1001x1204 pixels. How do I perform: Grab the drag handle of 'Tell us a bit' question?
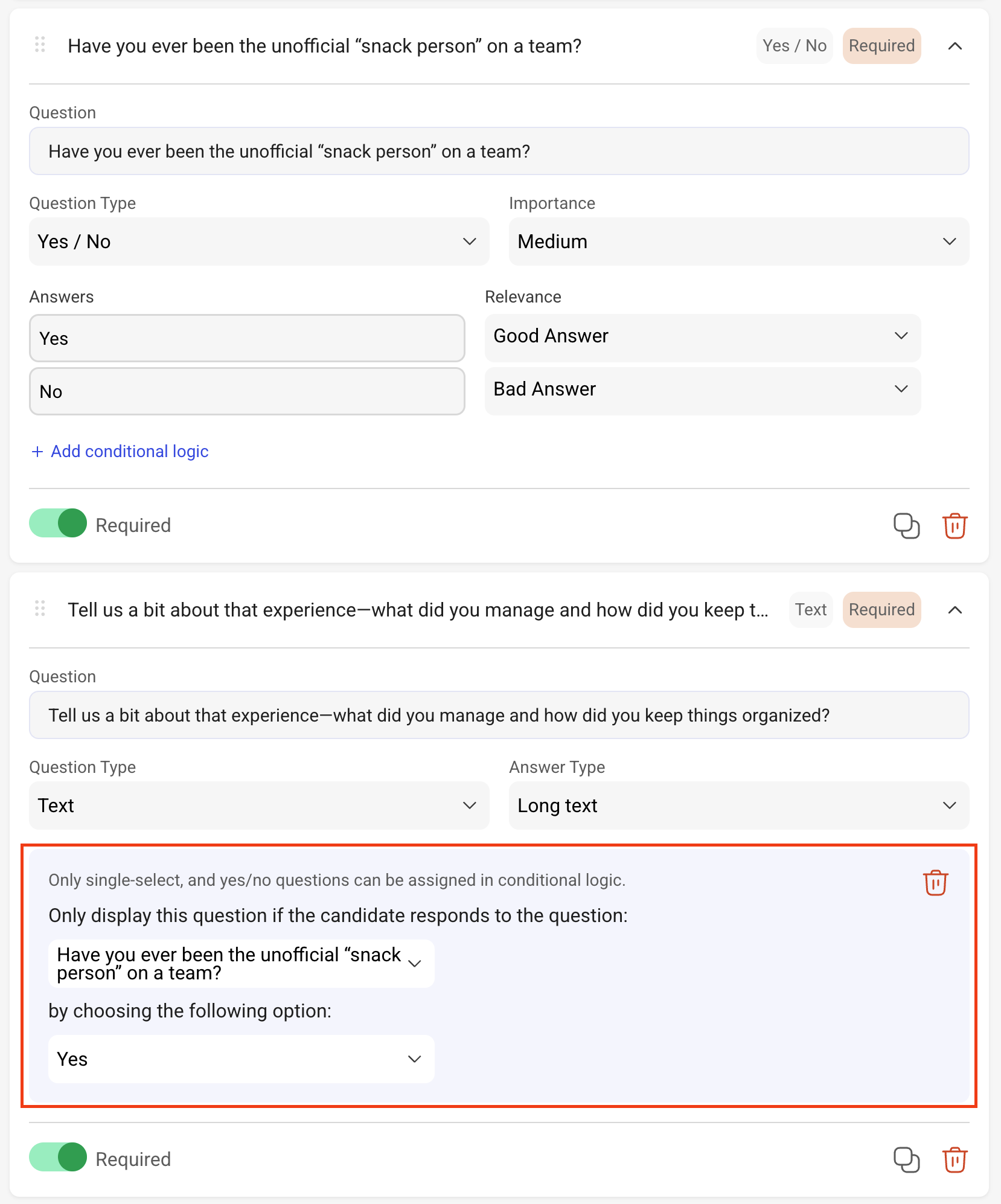click(40, 609)
